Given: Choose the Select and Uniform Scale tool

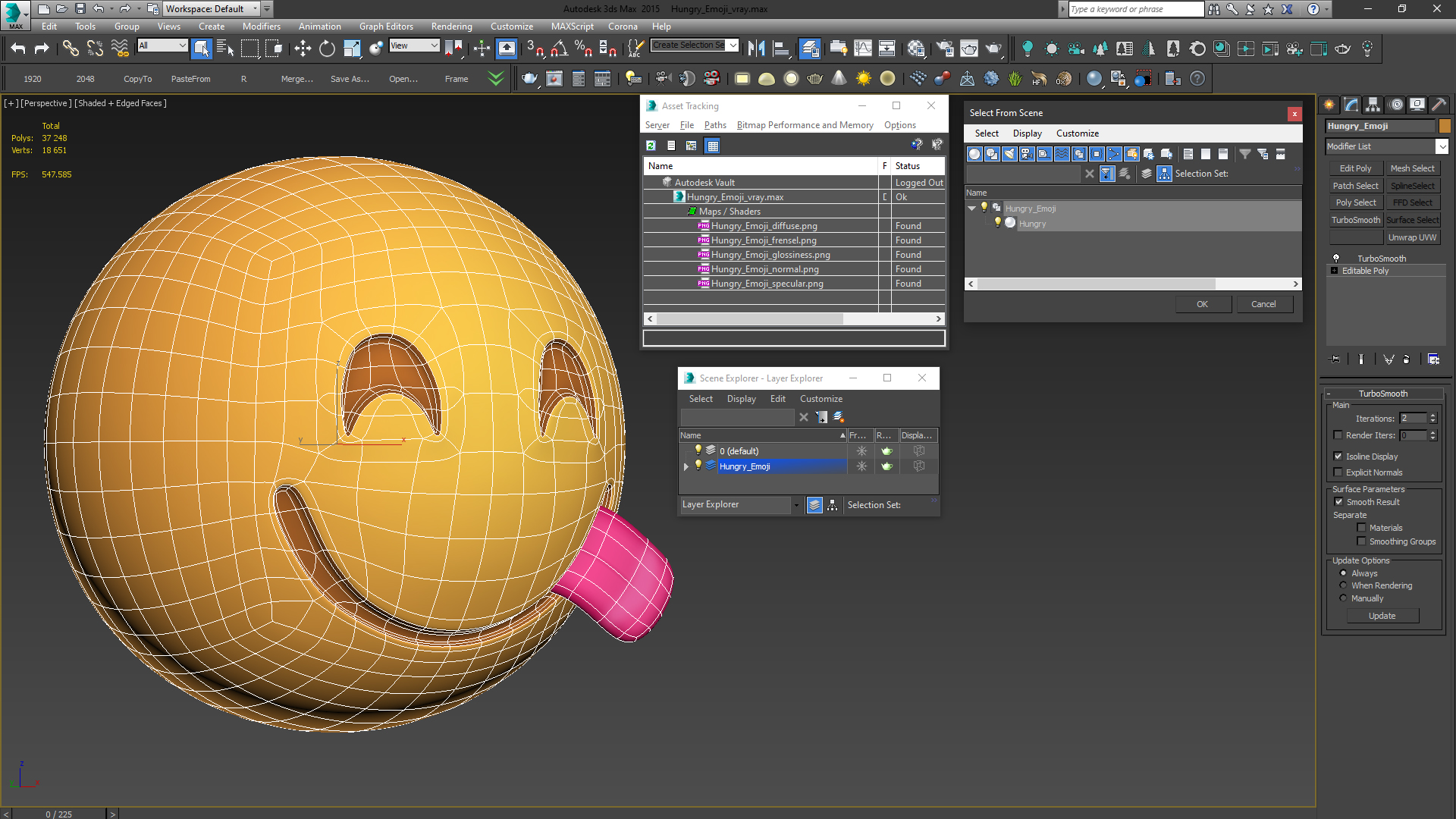Looking at the screenshot, I should pos(352,49).
